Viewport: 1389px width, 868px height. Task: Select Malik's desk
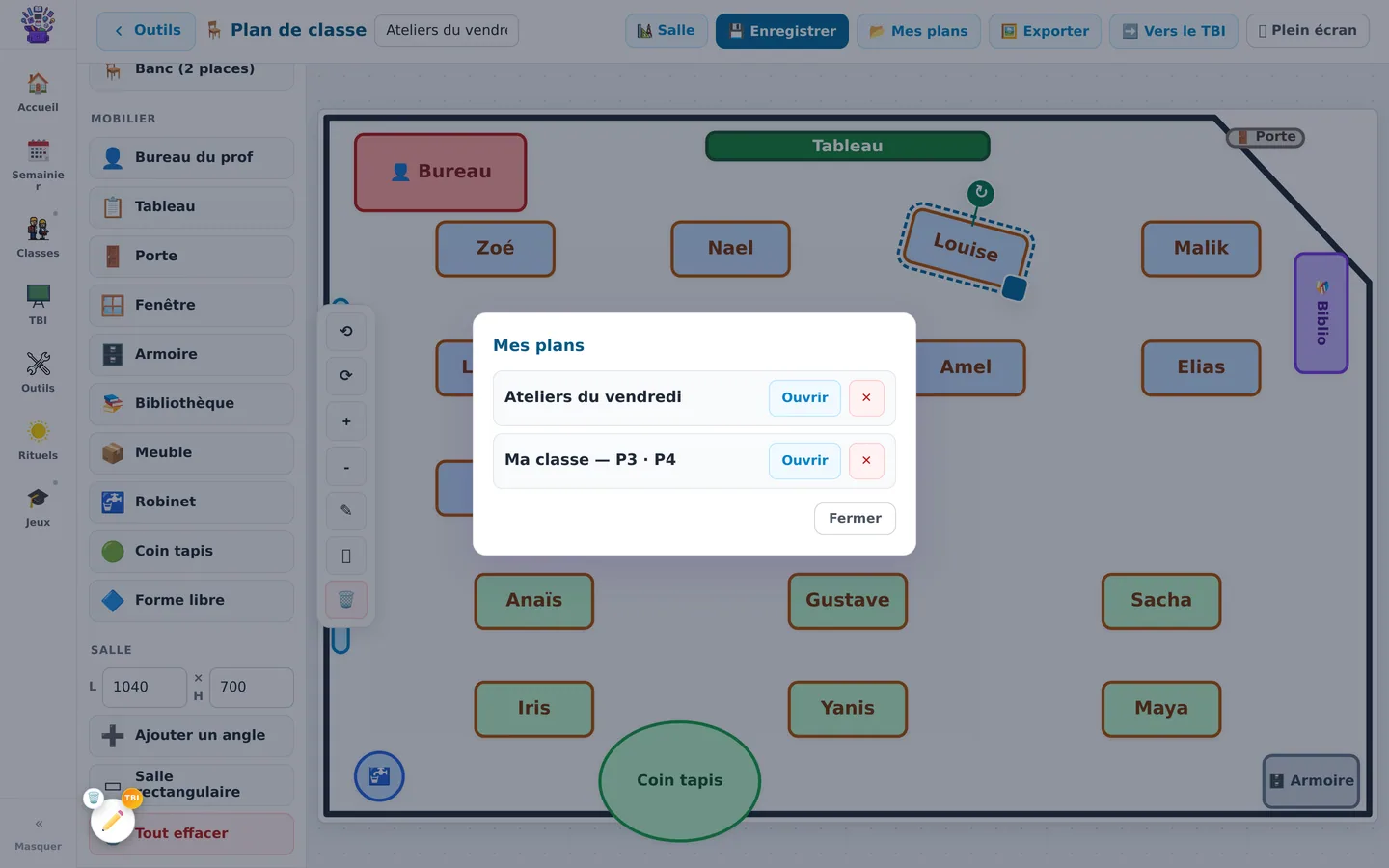[1201, 249]
